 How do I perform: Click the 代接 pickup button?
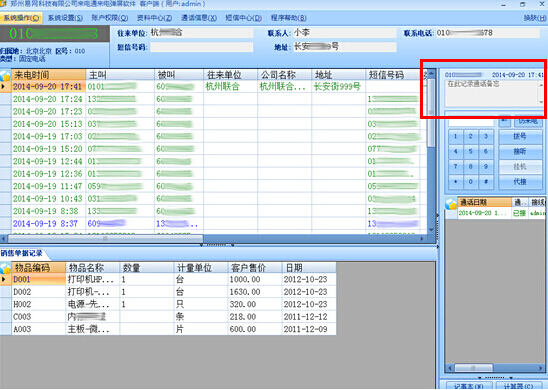520,182
